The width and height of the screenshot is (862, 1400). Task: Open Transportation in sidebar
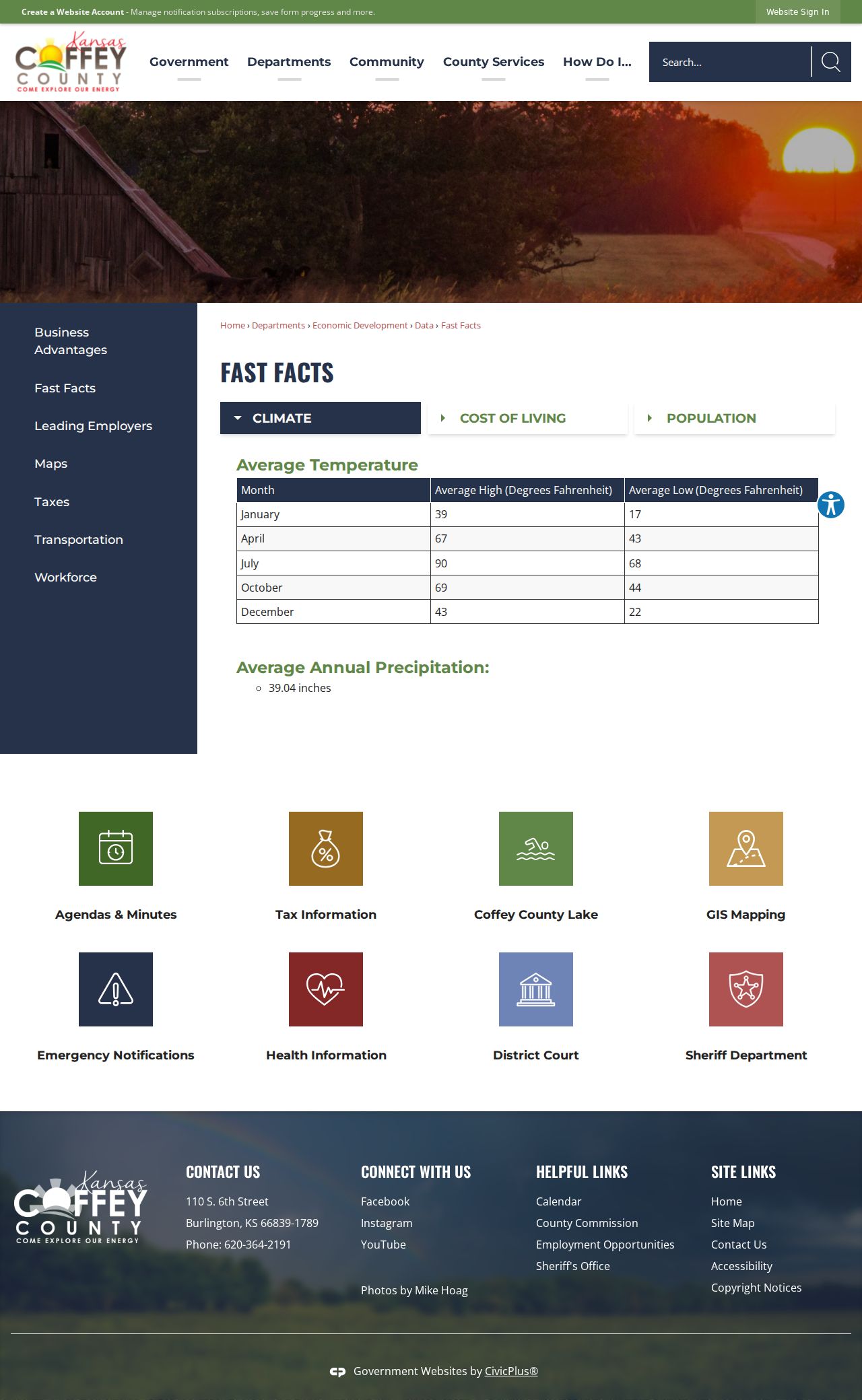pos(79,540)
